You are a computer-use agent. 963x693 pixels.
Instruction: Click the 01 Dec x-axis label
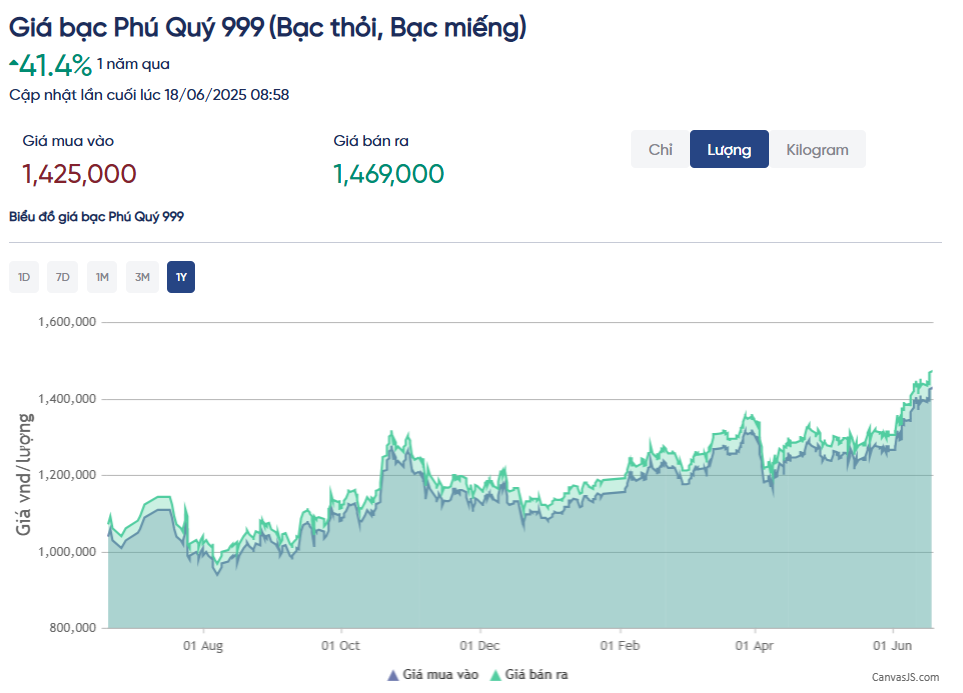480,646
